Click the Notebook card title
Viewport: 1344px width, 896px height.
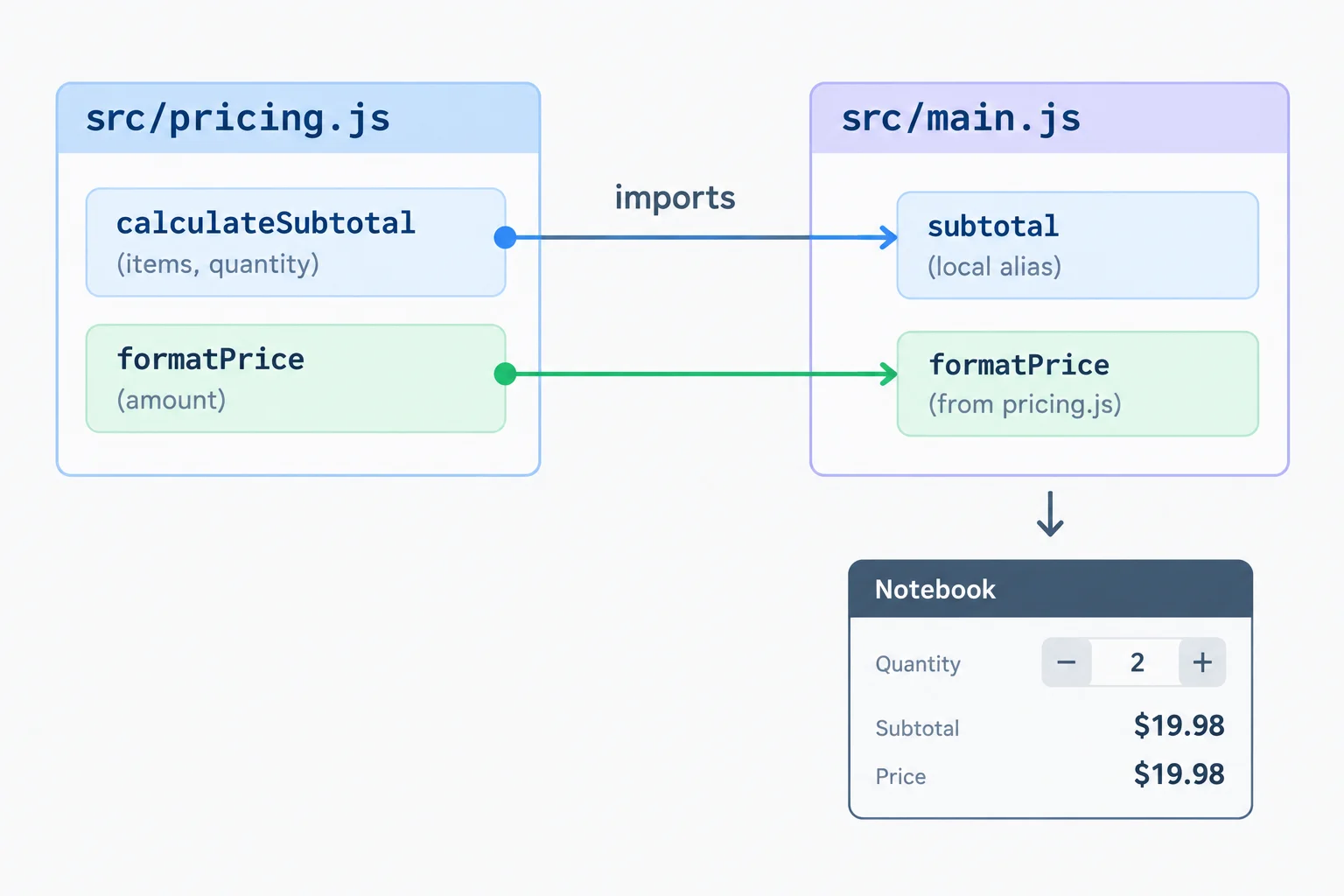click(x=935, y=590)
